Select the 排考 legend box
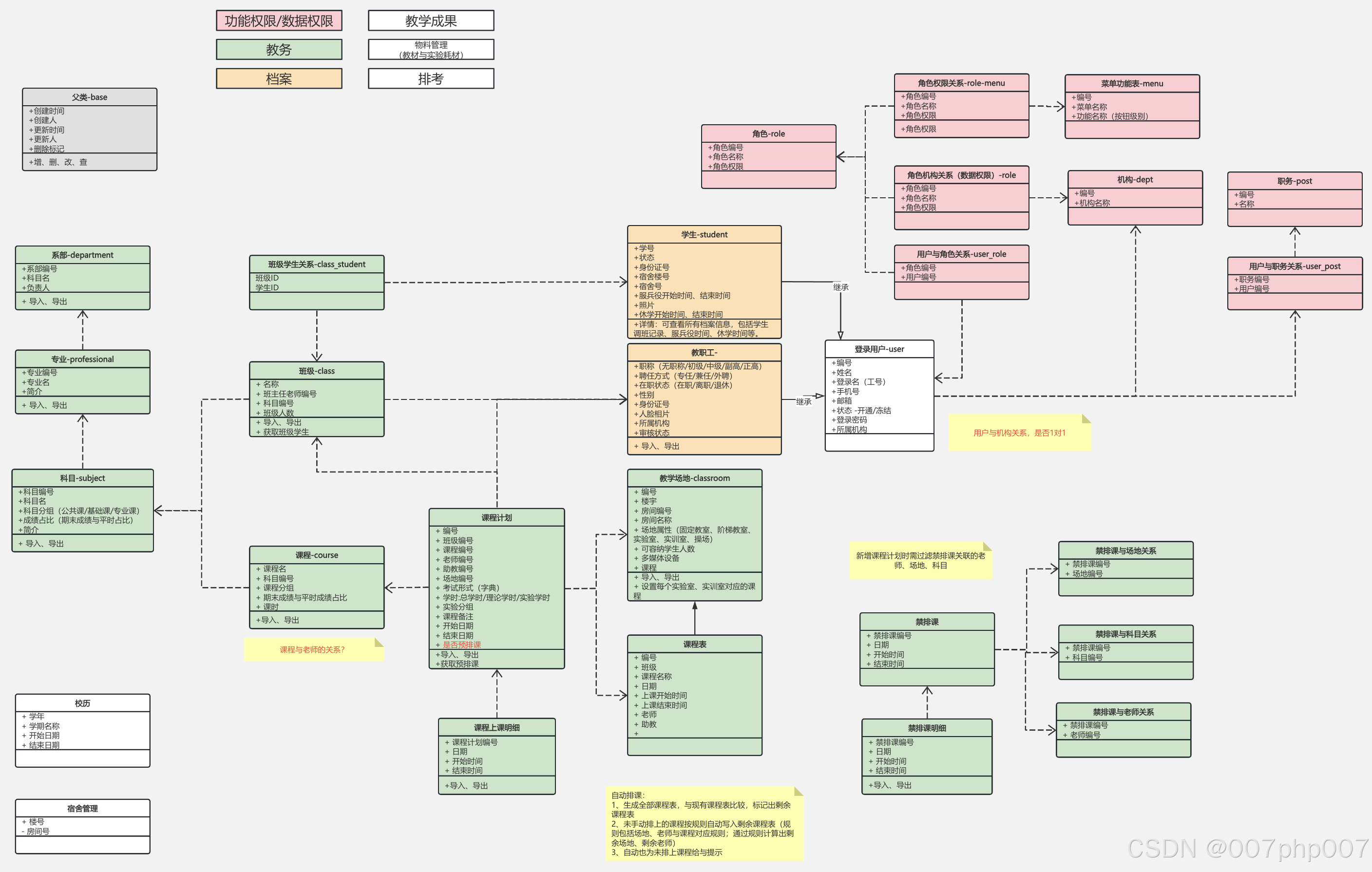 pyautogui.click(x=431, y=78)
